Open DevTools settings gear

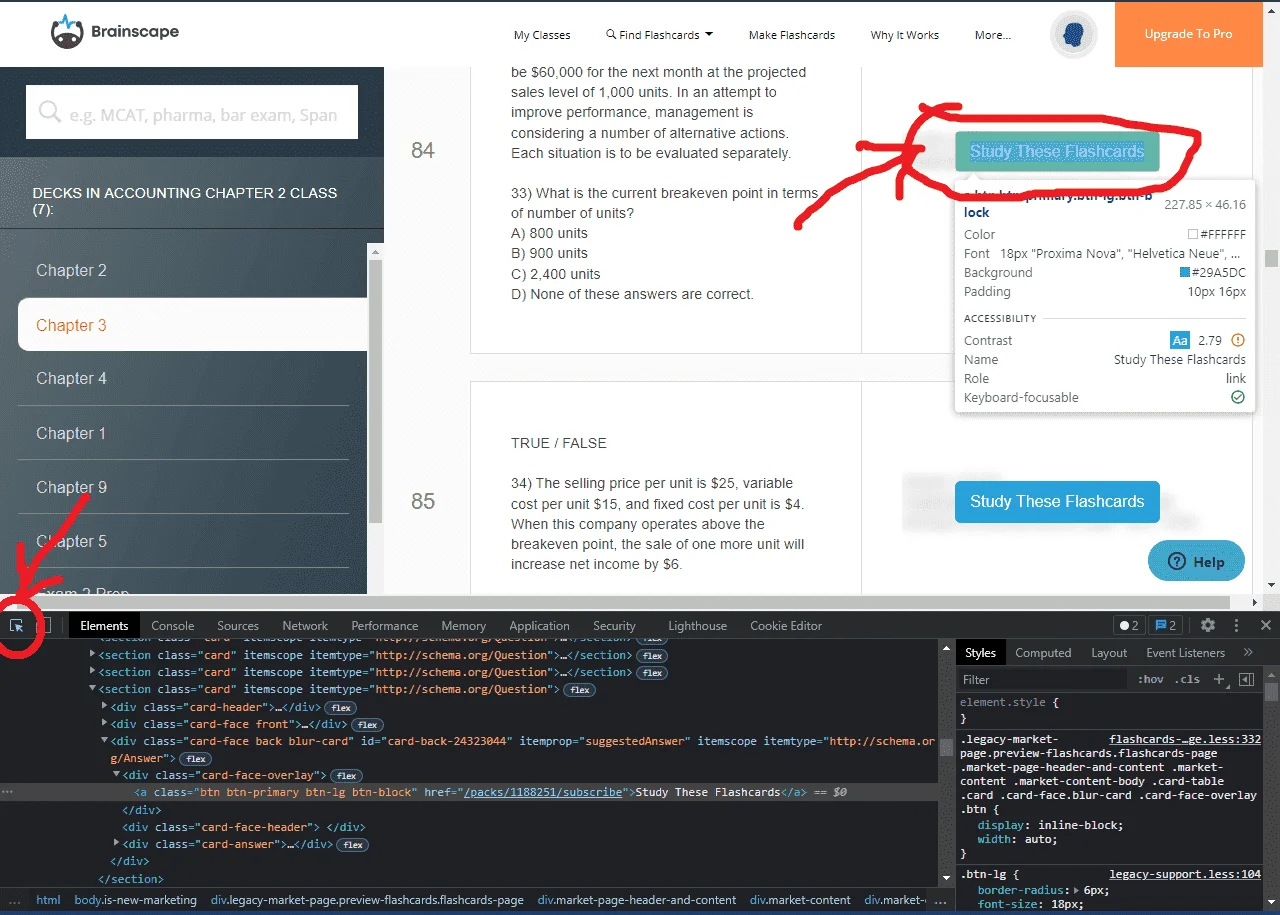[x=1208, y=625]
